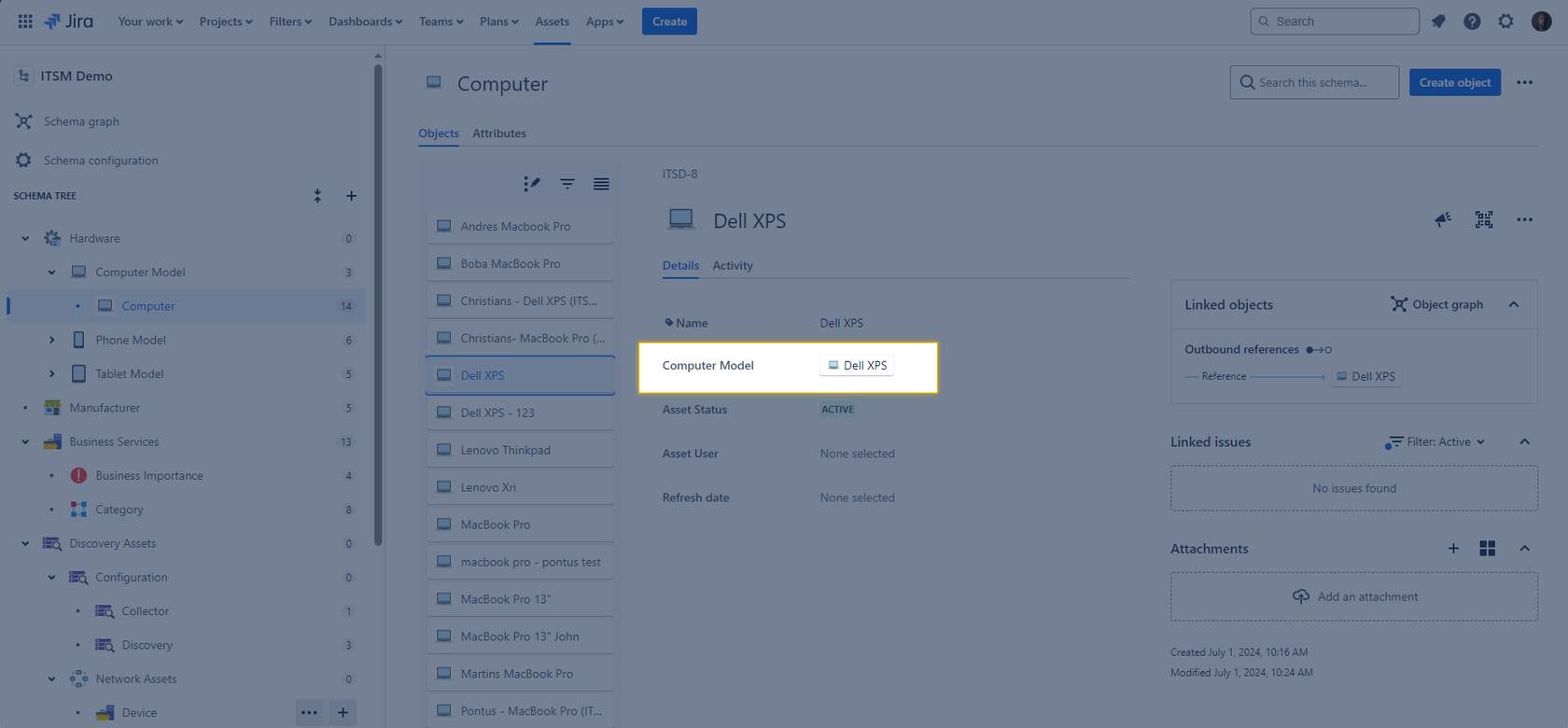
Task: Open Dell XPS Computer Model reference
Action: click(857, 366)
